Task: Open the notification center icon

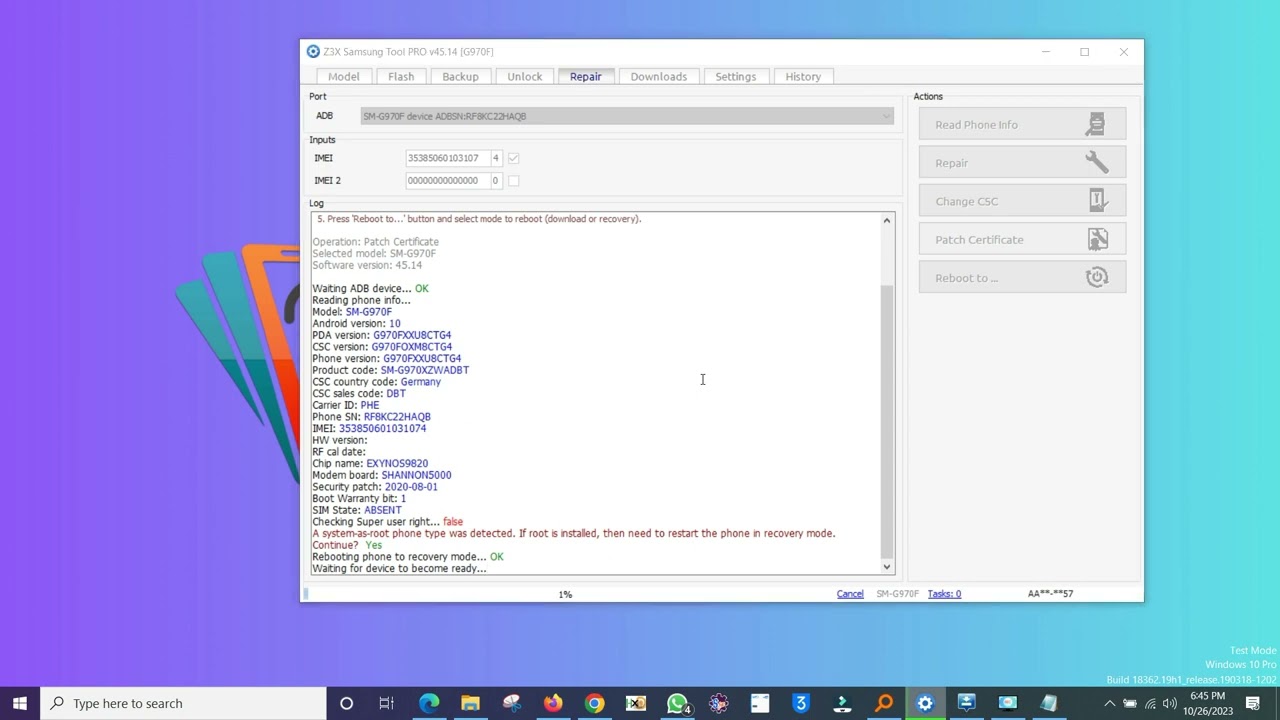Action: pyautogui.click(x=1253, y=703)
